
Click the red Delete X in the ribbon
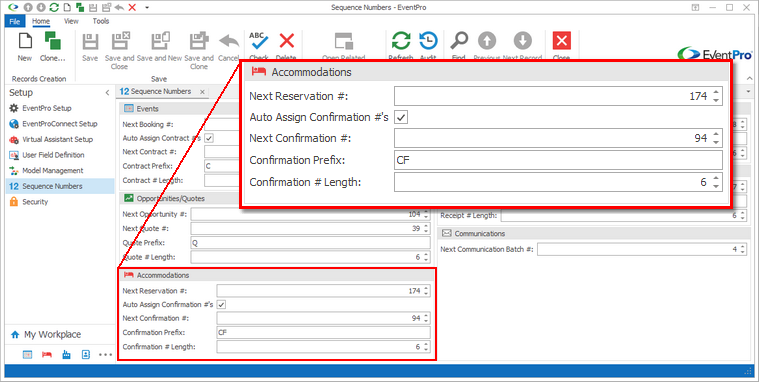[x=287, y=41]
